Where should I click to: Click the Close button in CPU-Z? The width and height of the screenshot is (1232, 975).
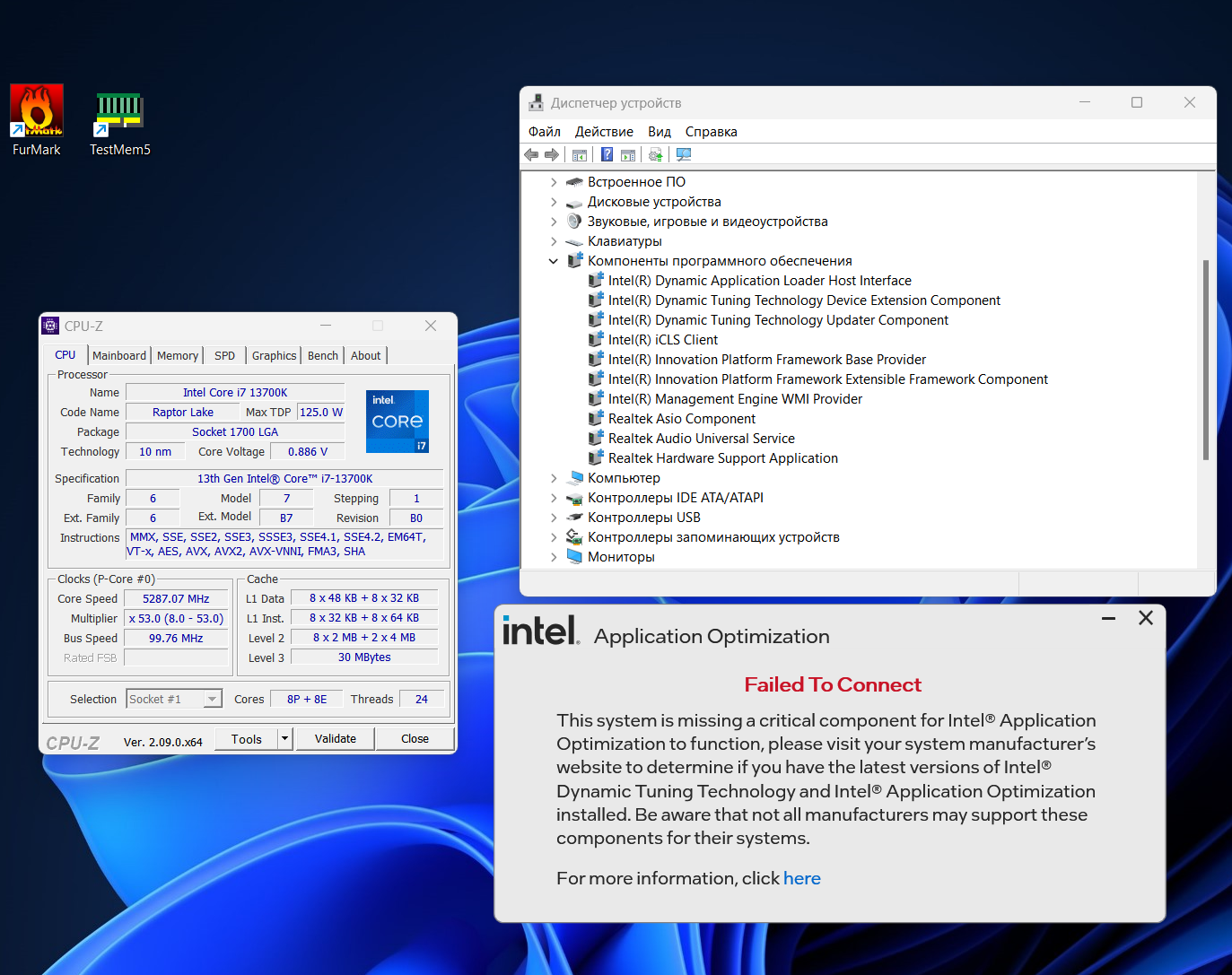click(x=415, y=738)
